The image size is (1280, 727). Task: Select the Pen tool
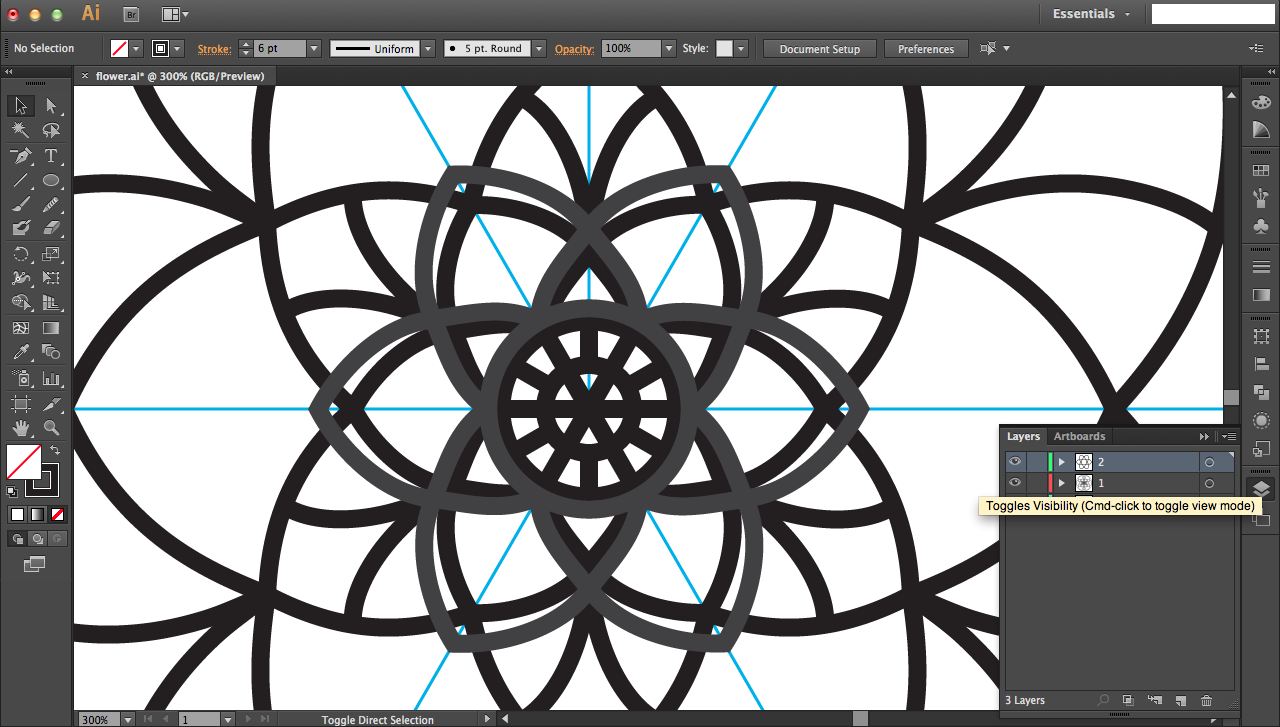[21, 156]
